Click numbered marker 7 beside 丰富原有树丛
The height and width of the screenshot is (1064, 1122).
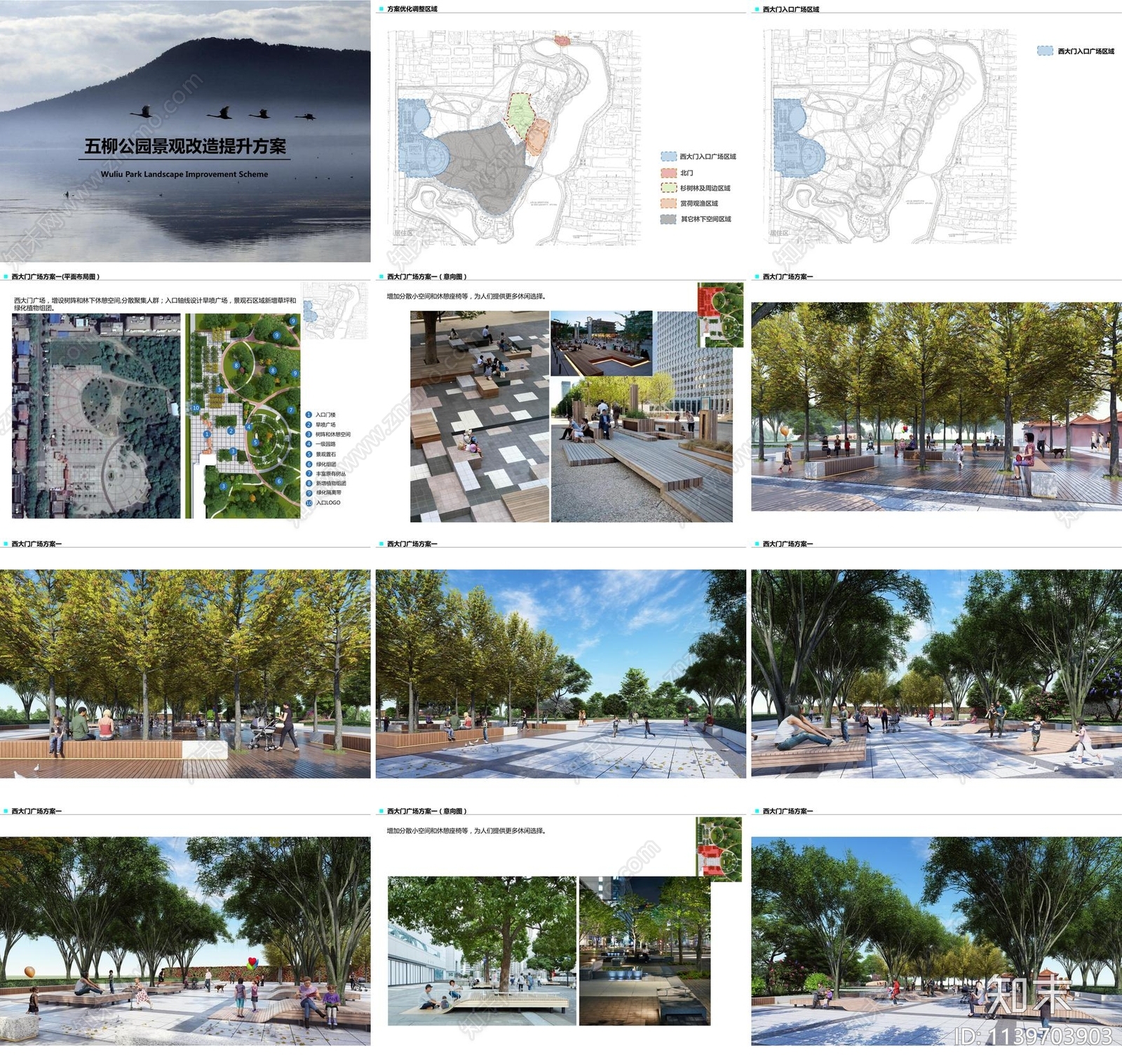tap(309, 474)
